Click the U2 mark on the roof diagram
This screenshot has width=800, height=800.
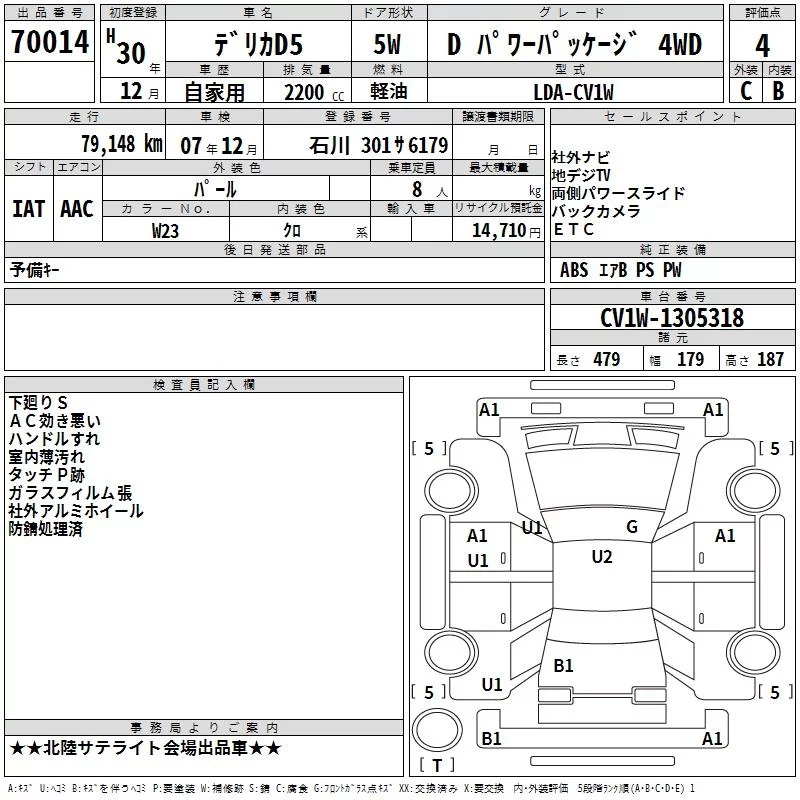(602, 556)
